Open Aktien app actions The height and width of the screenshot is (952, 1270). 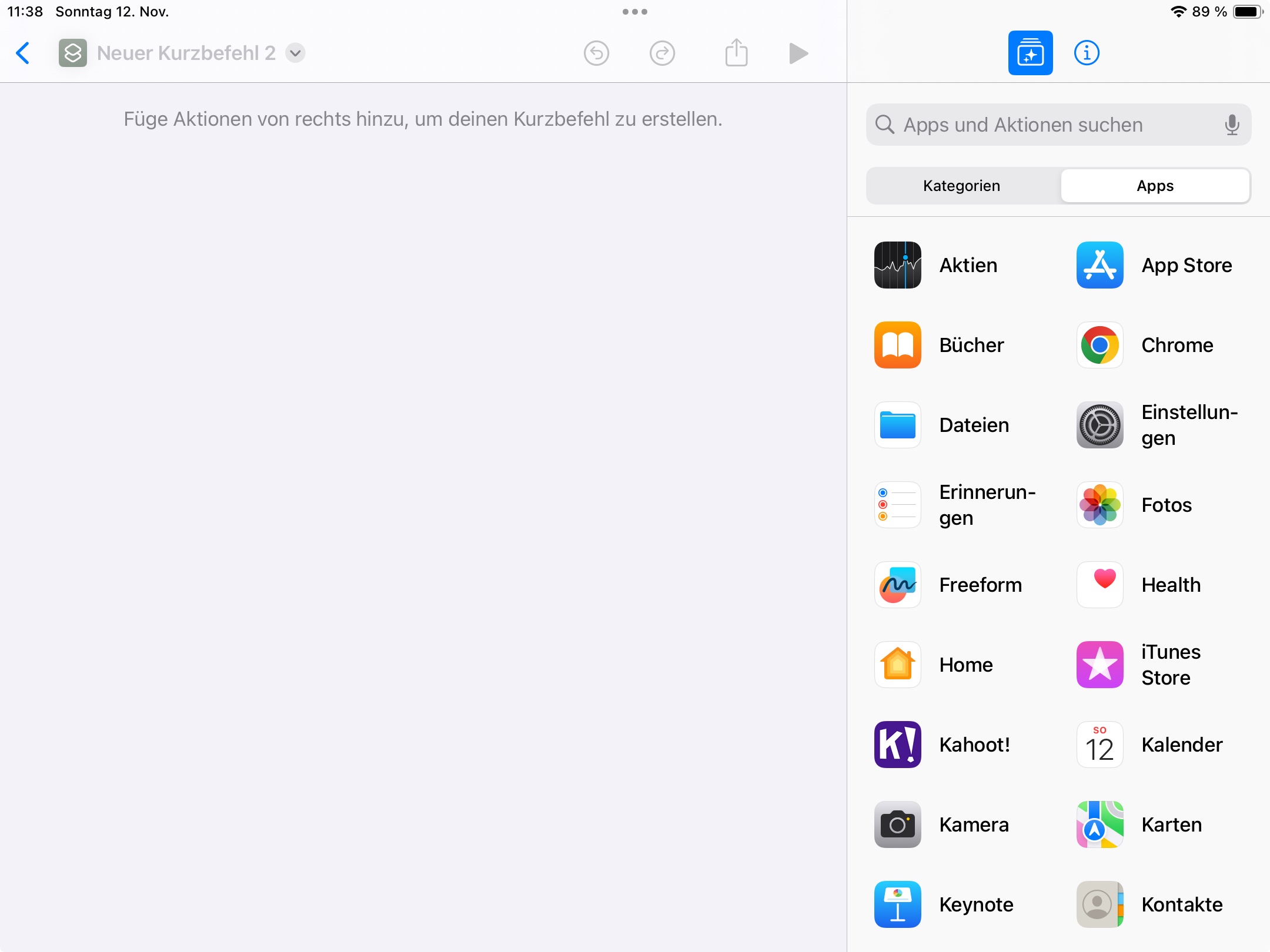[x=941, y=265]
